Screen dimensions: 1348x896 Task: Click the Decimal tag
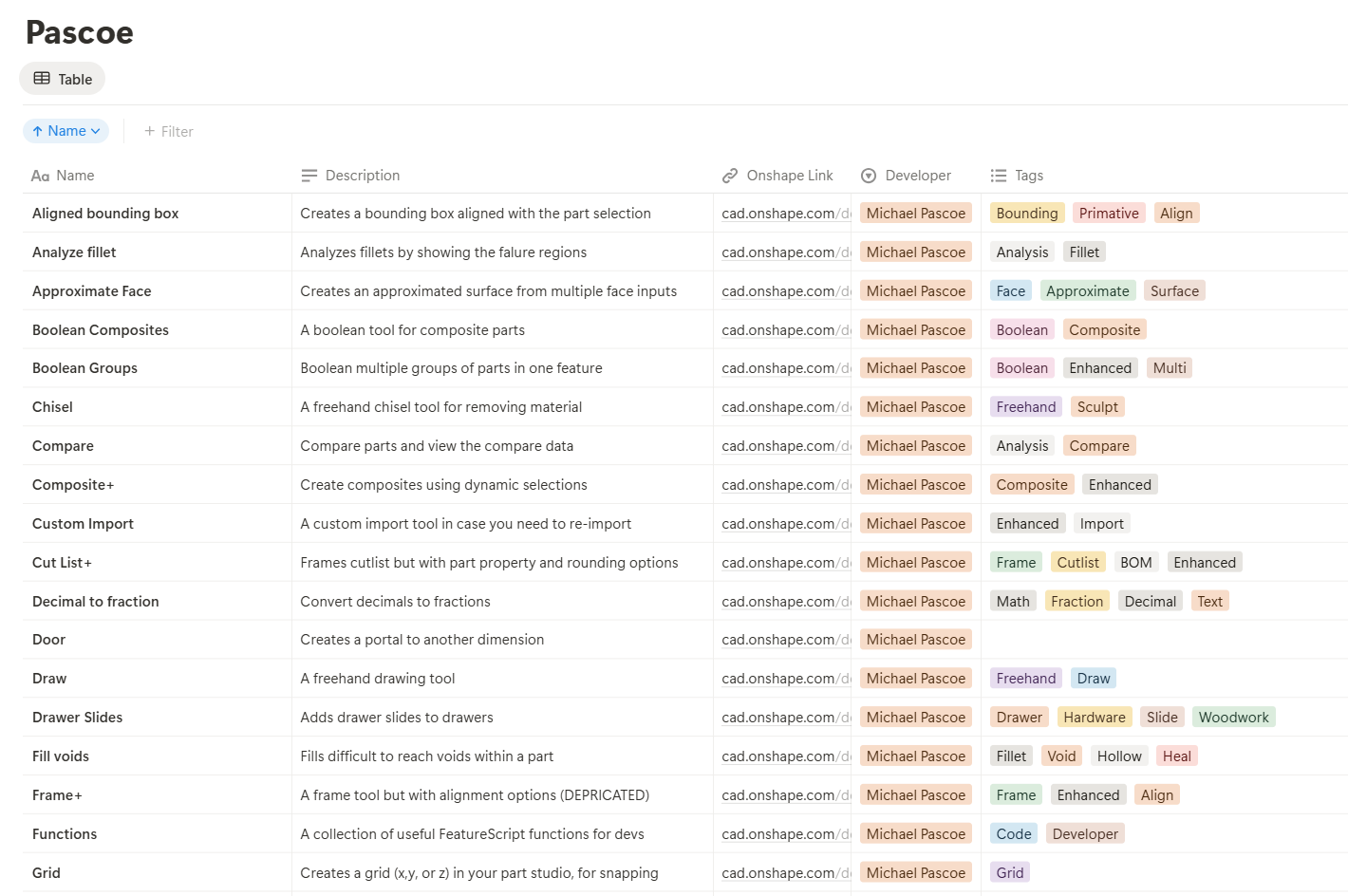(1151, 602)
